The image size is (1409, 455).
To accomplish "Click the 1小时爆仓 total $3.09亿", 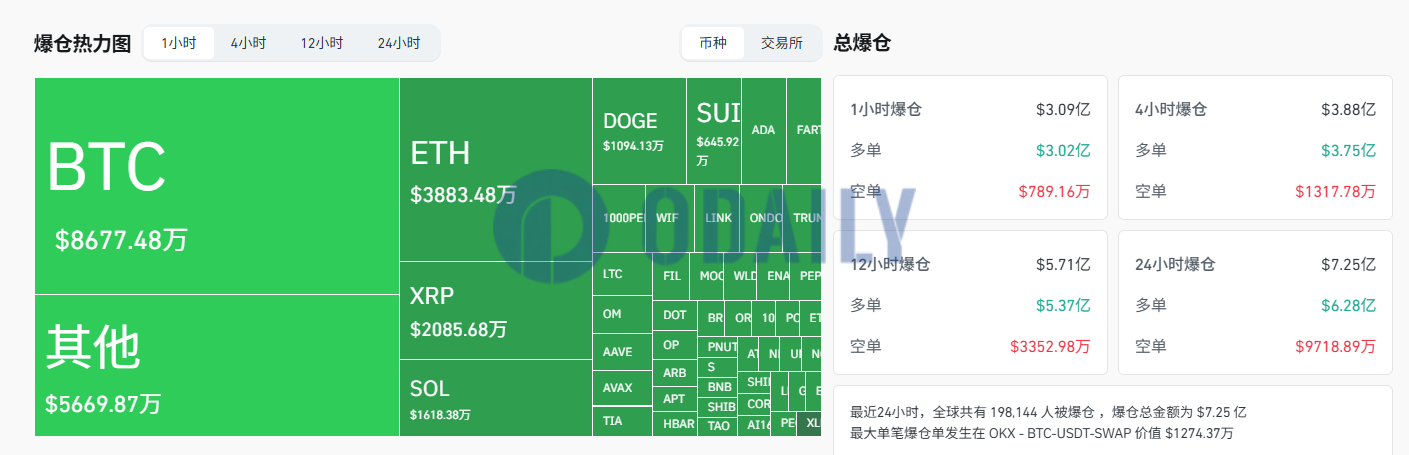I will click(1063, 110).
